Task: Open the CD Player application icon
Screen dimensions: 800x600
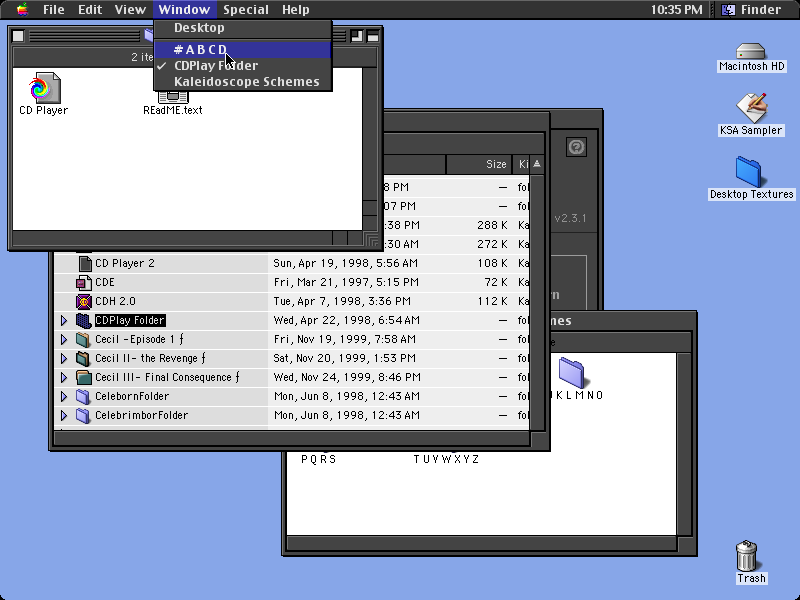Action: 45,88
